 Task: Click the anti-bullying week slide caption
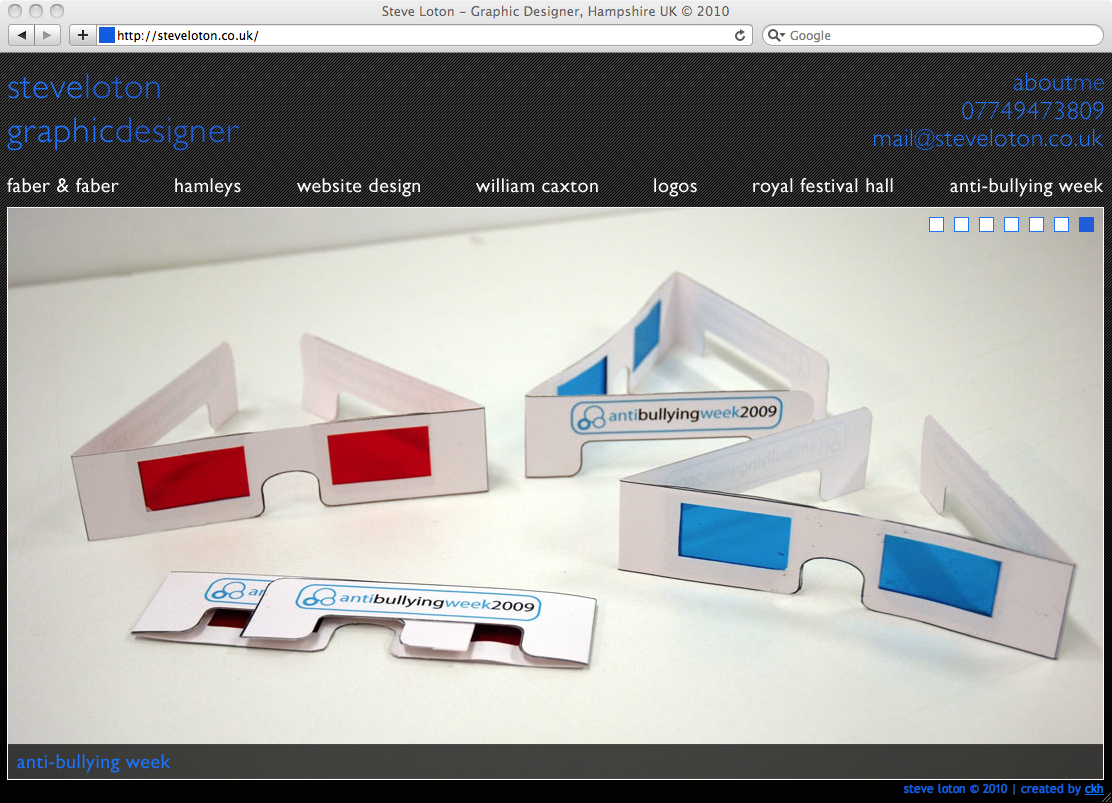click(x=94, y=762)
